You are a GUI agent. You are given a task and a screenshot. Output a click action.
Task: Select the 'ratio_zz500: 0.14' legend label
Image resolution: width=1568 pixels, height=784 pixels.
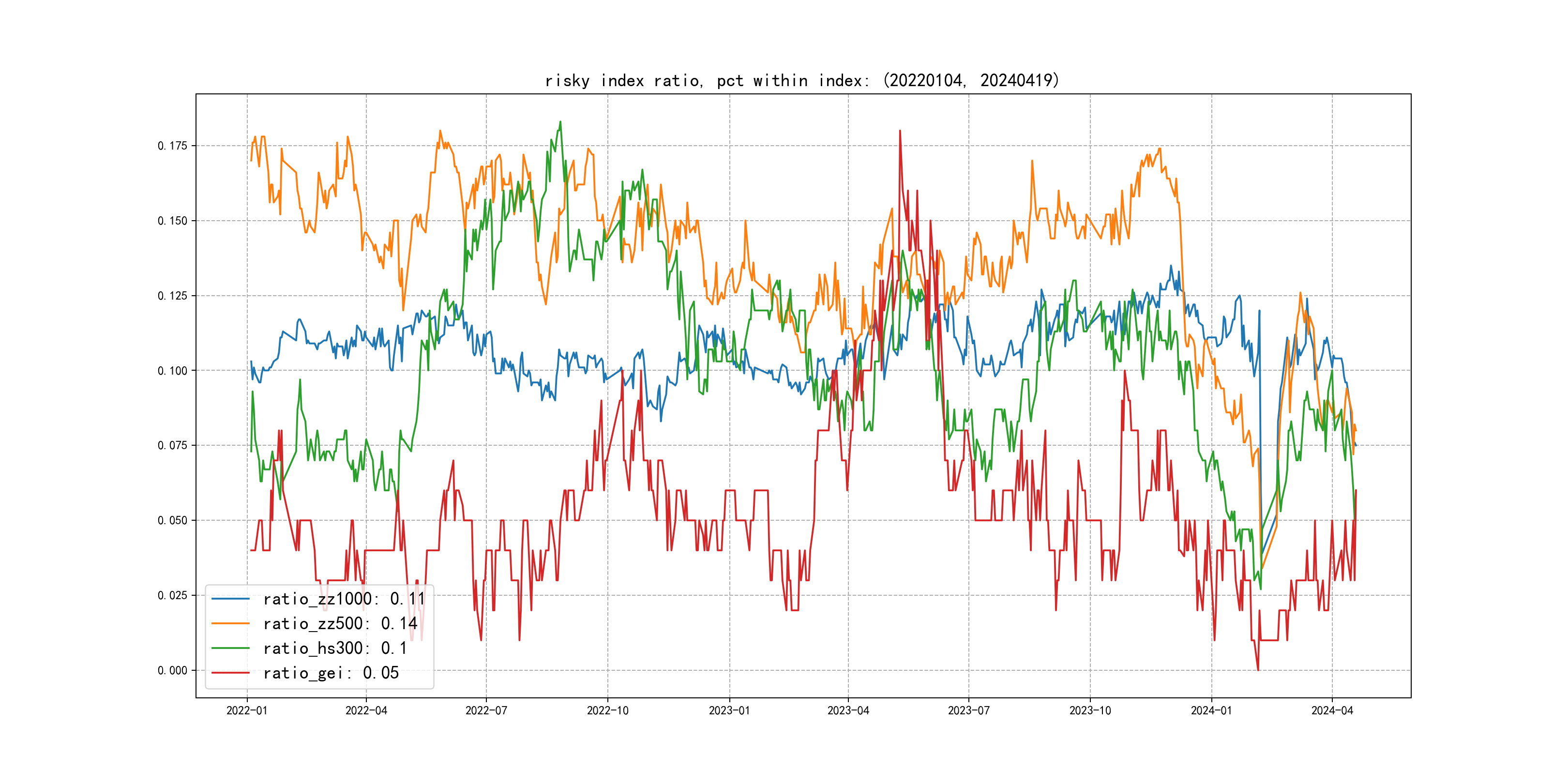pos(340,623)
